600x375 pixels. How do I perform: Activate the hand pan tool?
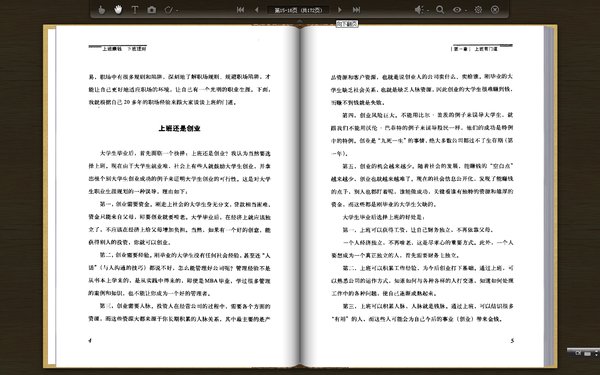point(118,10)
